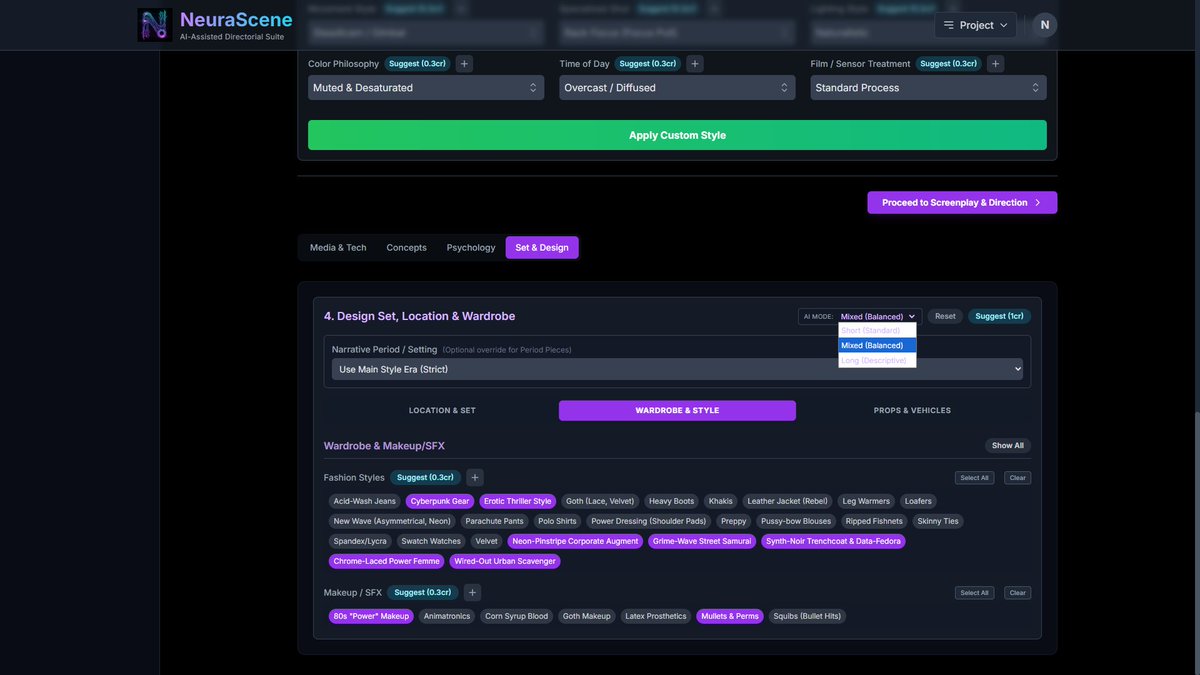1200x675 pixels.
Task: Add custom Film / Sensor Treatment with plus
Action: (x=995, y=64)
